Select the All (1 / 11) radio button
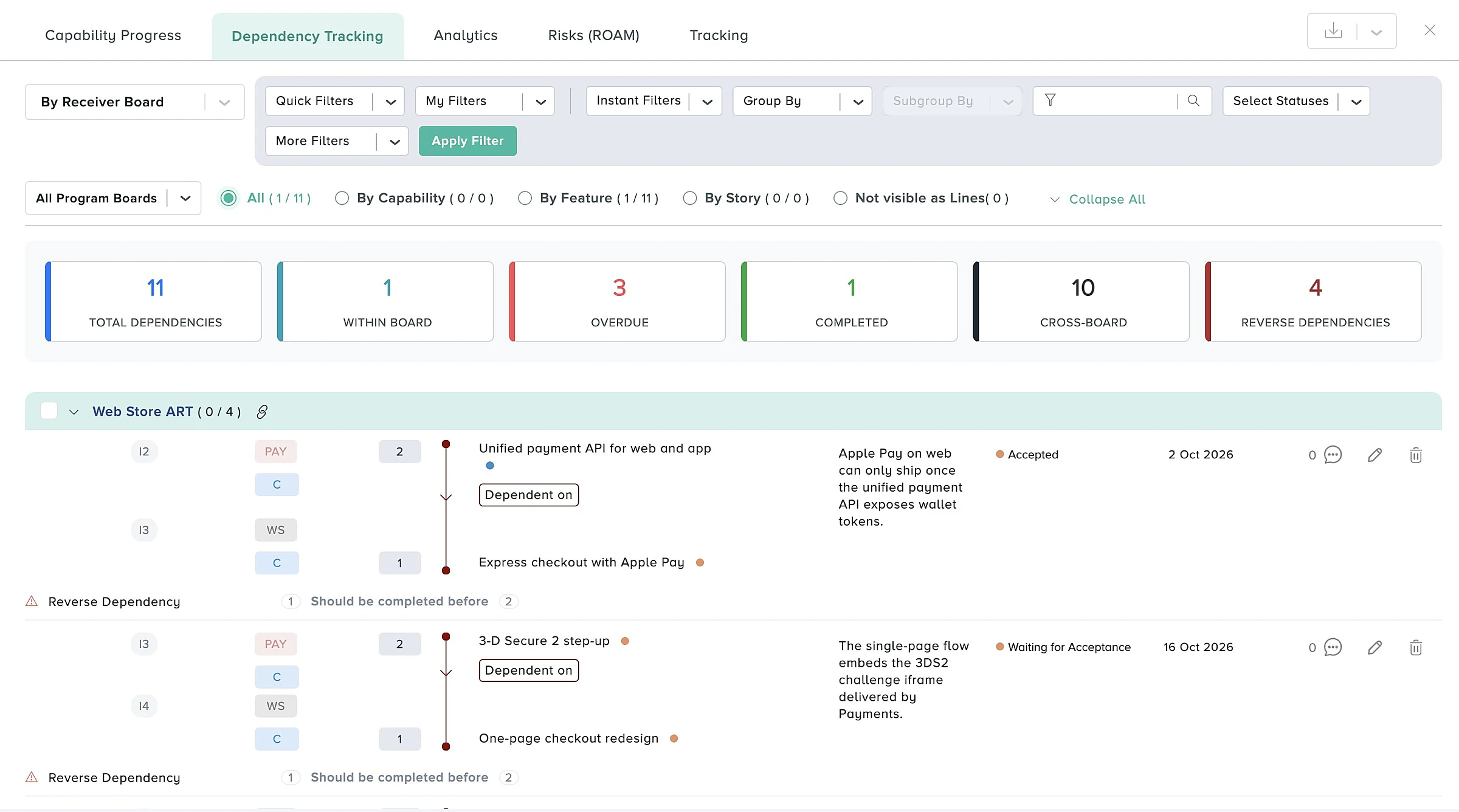 (229, 198)
